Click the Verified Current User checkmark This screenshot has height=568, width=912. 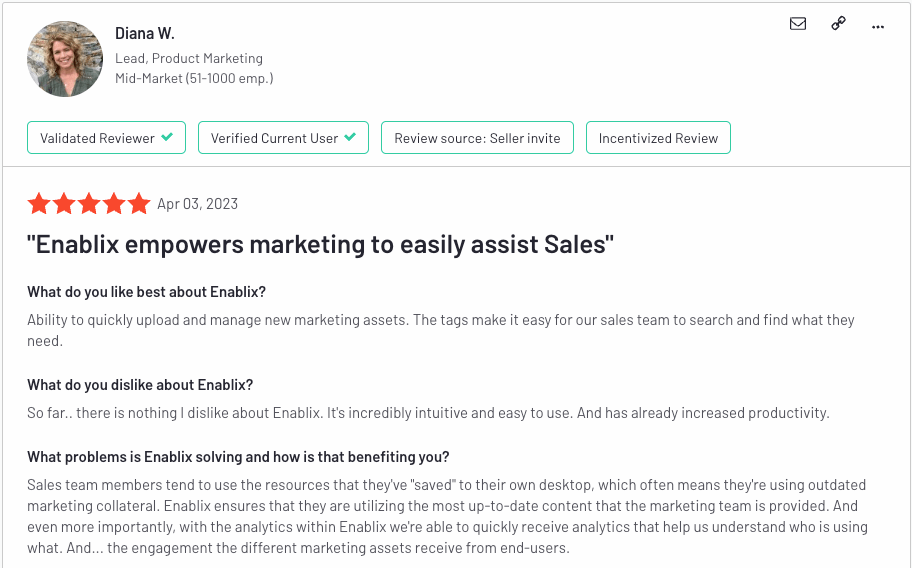(x=350, y=137)
